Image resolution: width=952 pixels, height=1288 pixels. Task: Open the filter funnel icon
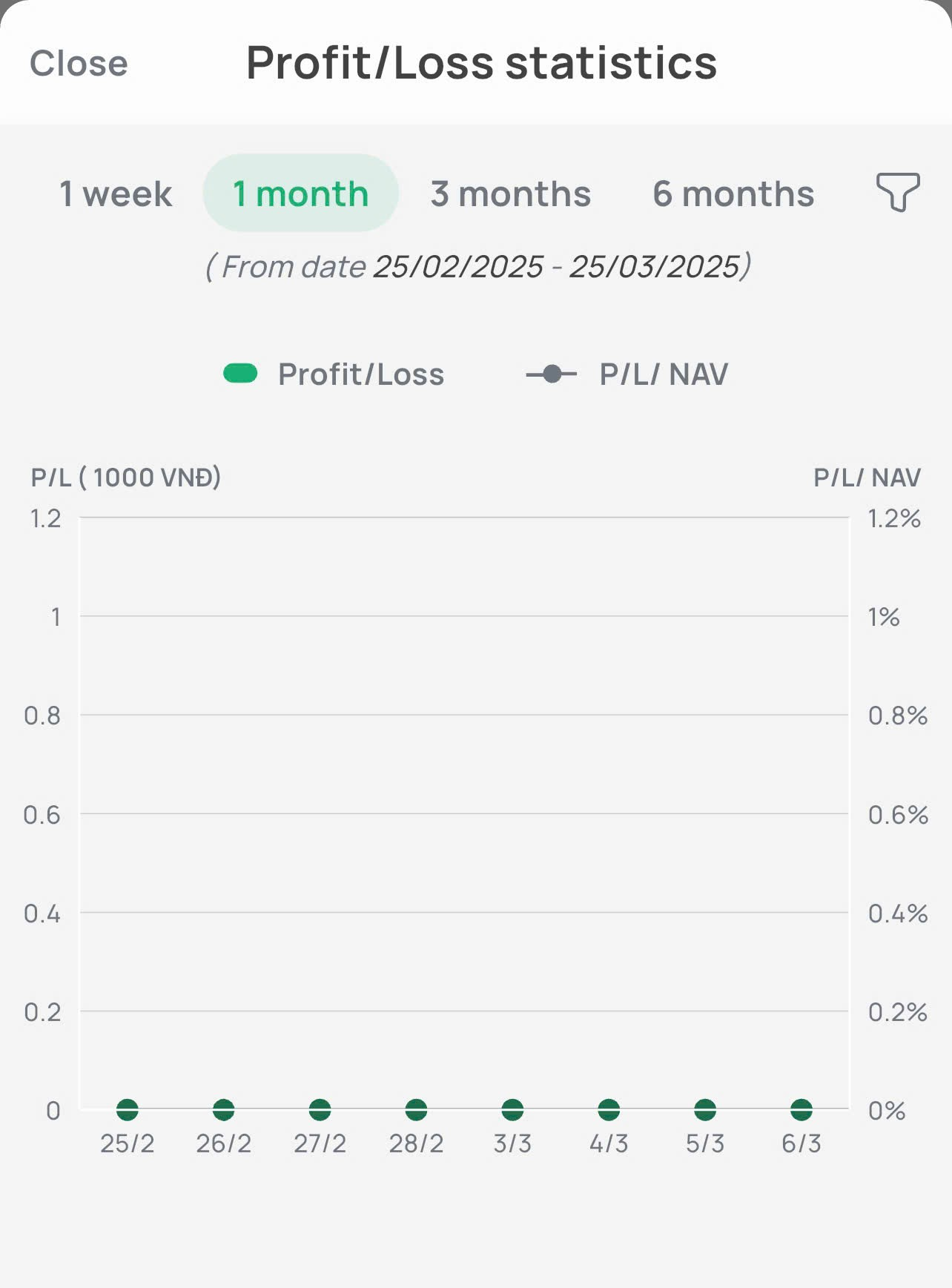[898, 192]
